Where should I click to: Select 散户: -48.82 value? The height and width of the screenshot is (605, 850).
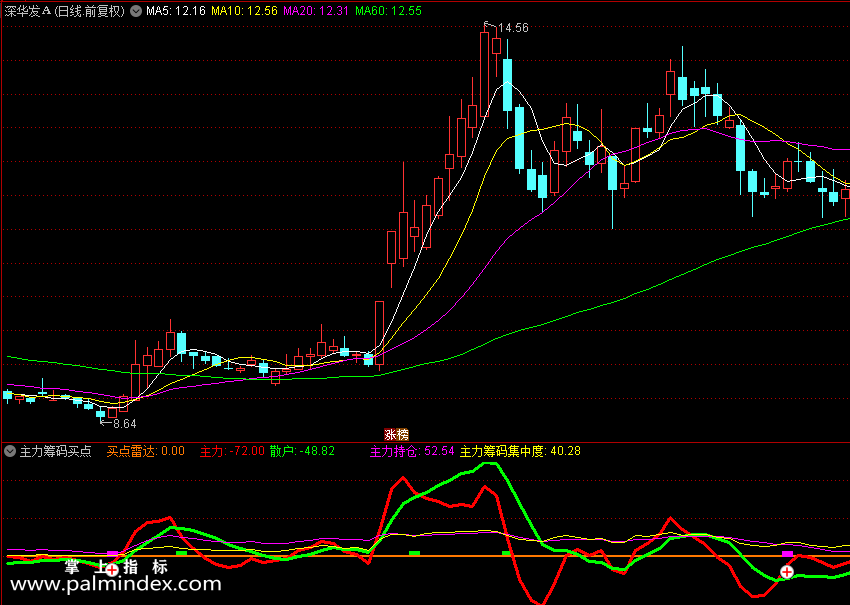302,451
